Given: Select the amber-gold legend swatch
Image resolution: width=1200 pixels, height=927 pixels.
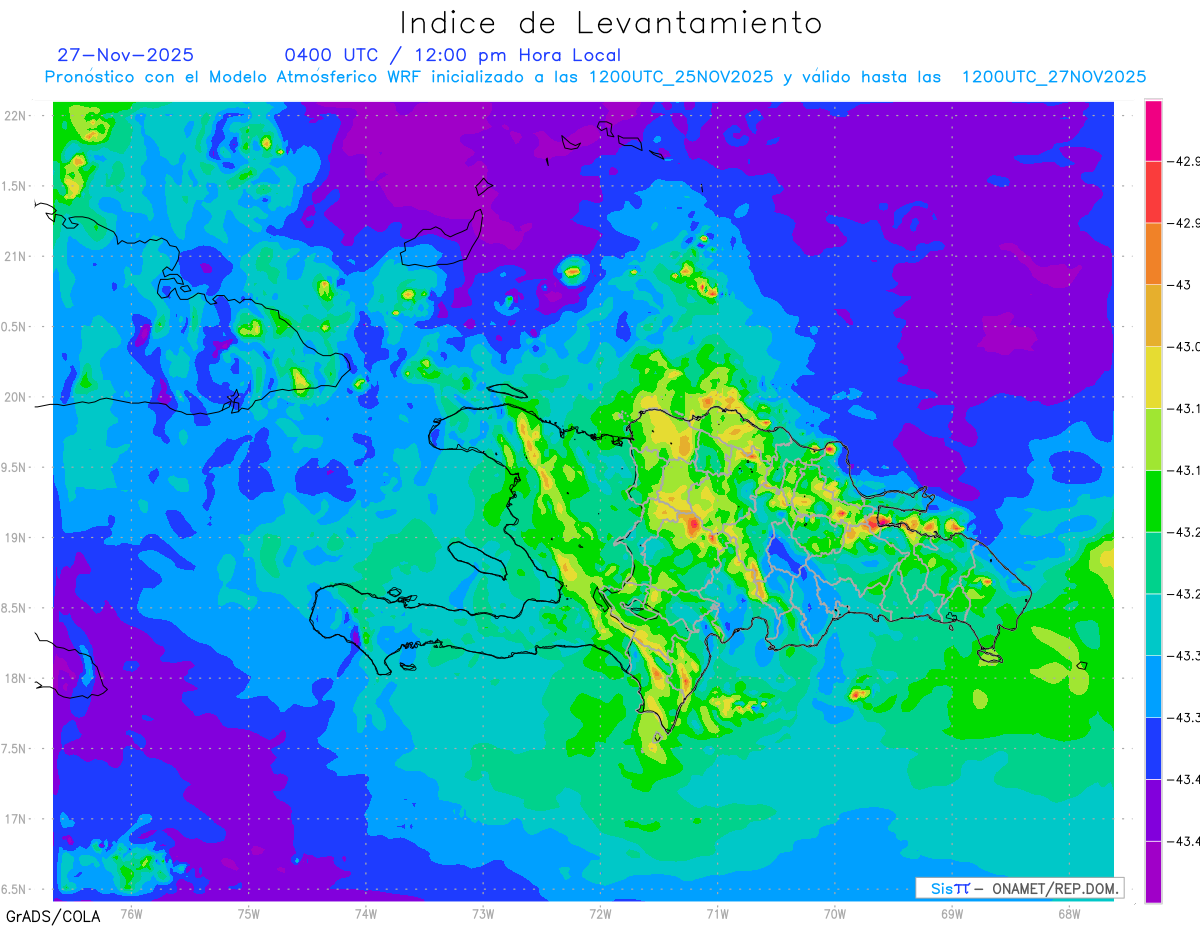Looking at the screenshot, I should [1153, 316].
